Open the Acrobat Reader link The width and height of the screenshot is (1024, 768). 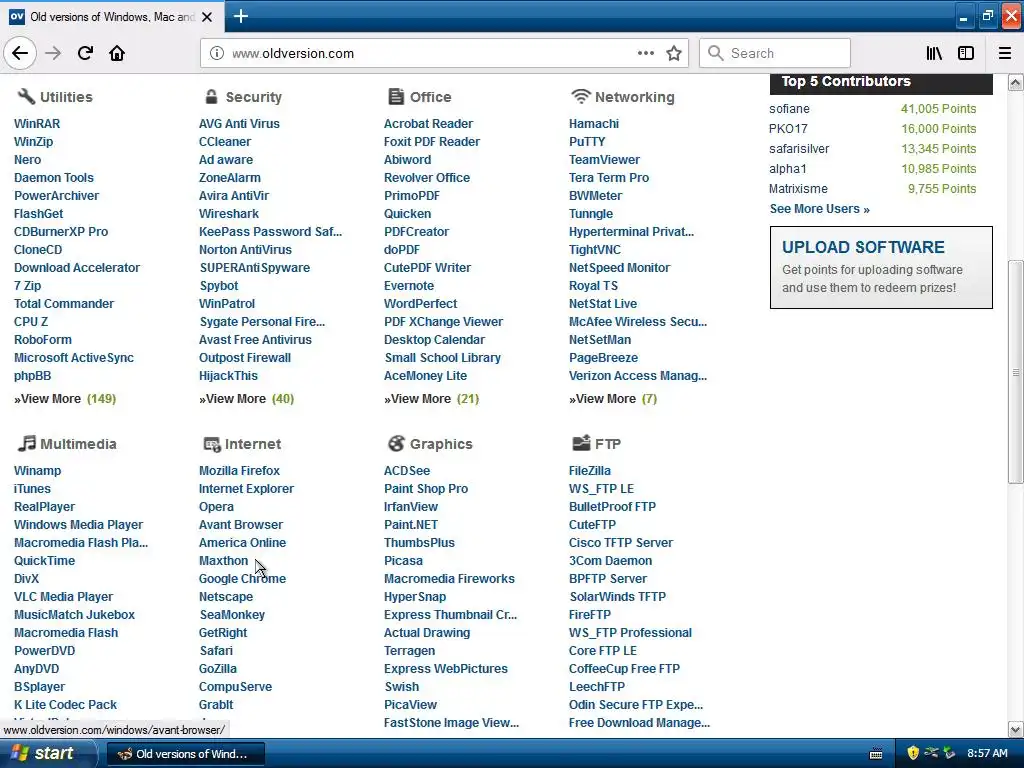(x=428, y=123)
